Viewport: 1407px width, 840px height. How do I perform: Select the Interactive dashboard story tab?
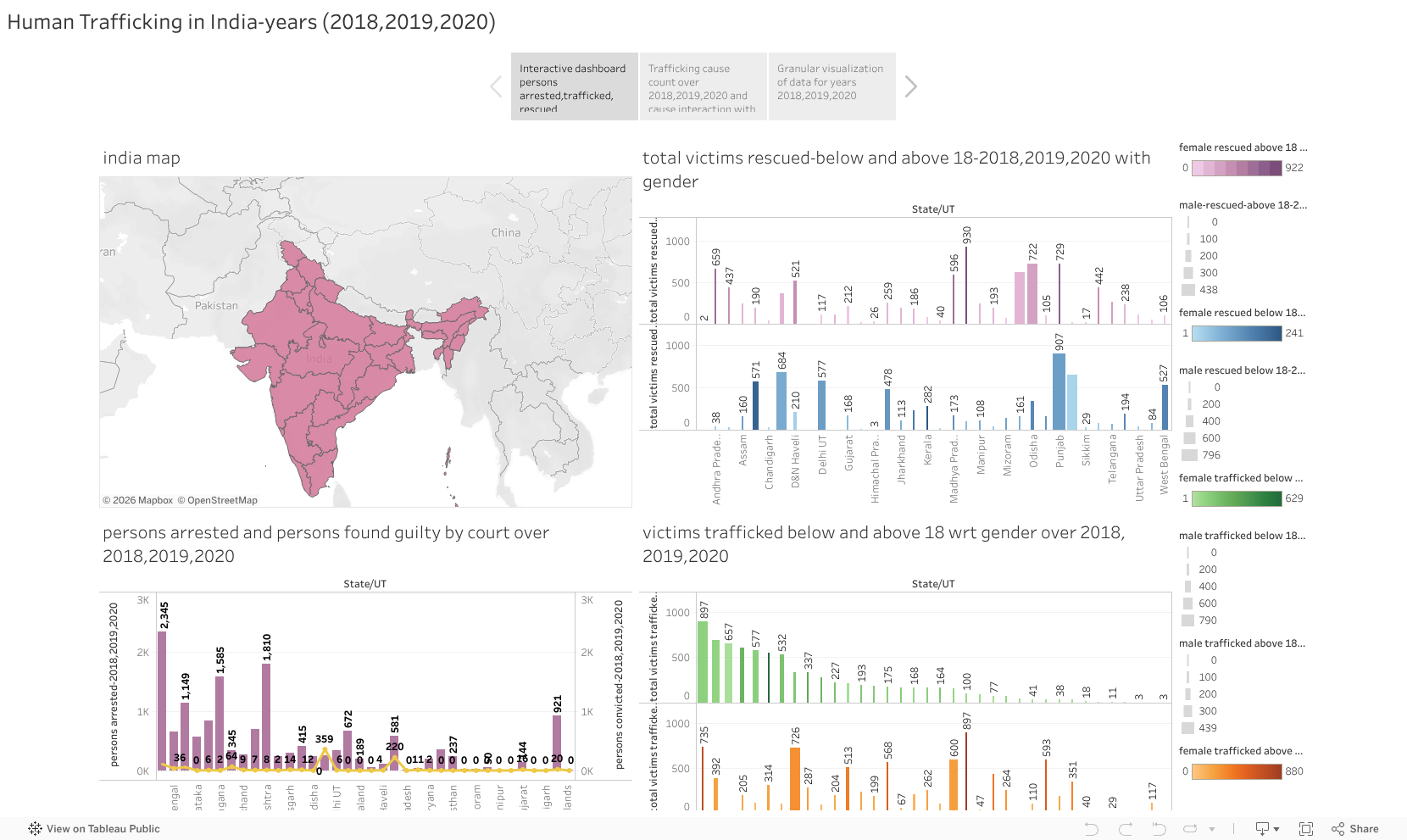pyautogui.click(x=574, y=86)
